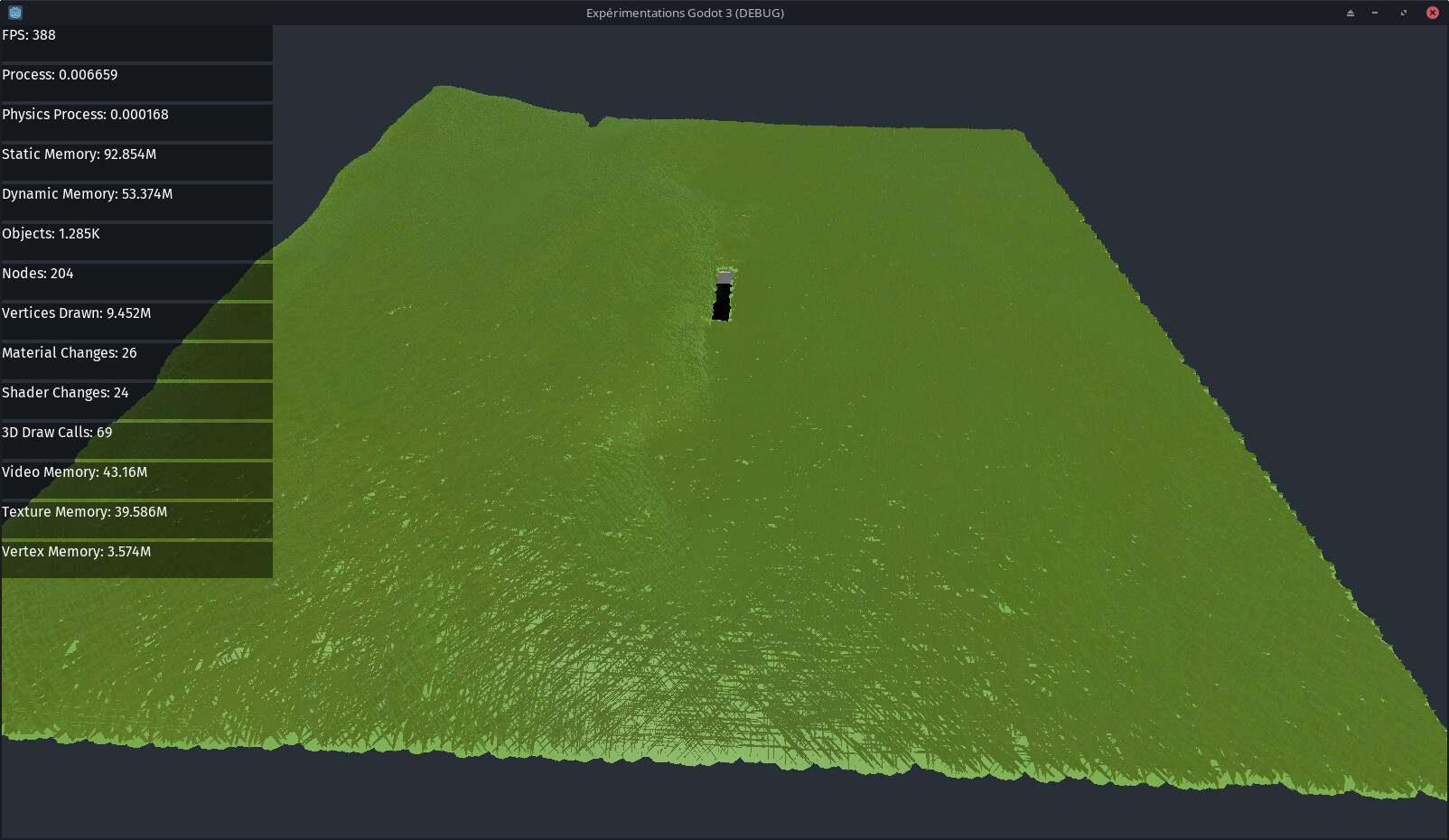
Task: Click the red circular close icon
Action: point(1432,13)
